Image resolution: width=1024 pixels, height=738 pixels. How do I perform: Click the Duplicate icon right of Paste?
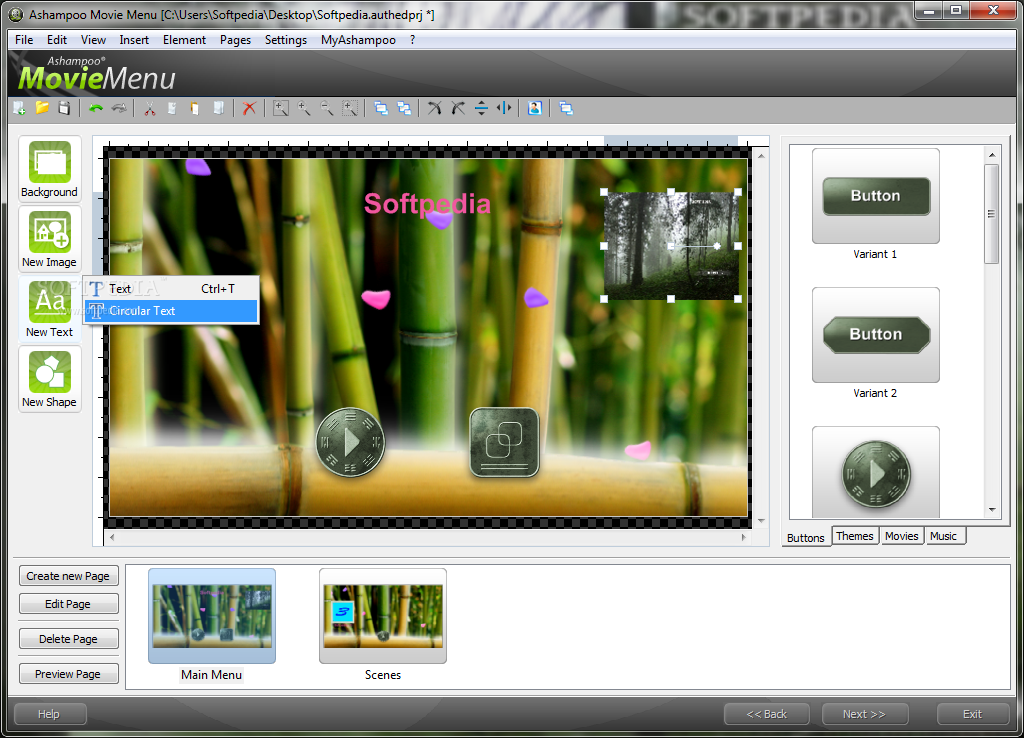[219, 108]
